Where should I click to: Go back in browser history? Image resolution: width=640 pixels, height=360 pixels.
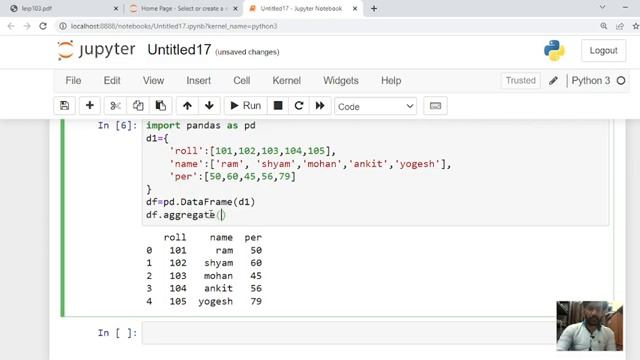click(x=11, y=26)
